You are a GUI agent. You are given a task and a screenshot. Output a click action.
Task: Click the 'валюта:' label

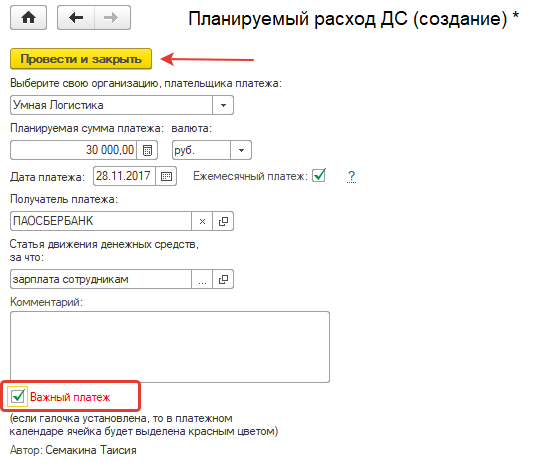[x=192, y=129]
